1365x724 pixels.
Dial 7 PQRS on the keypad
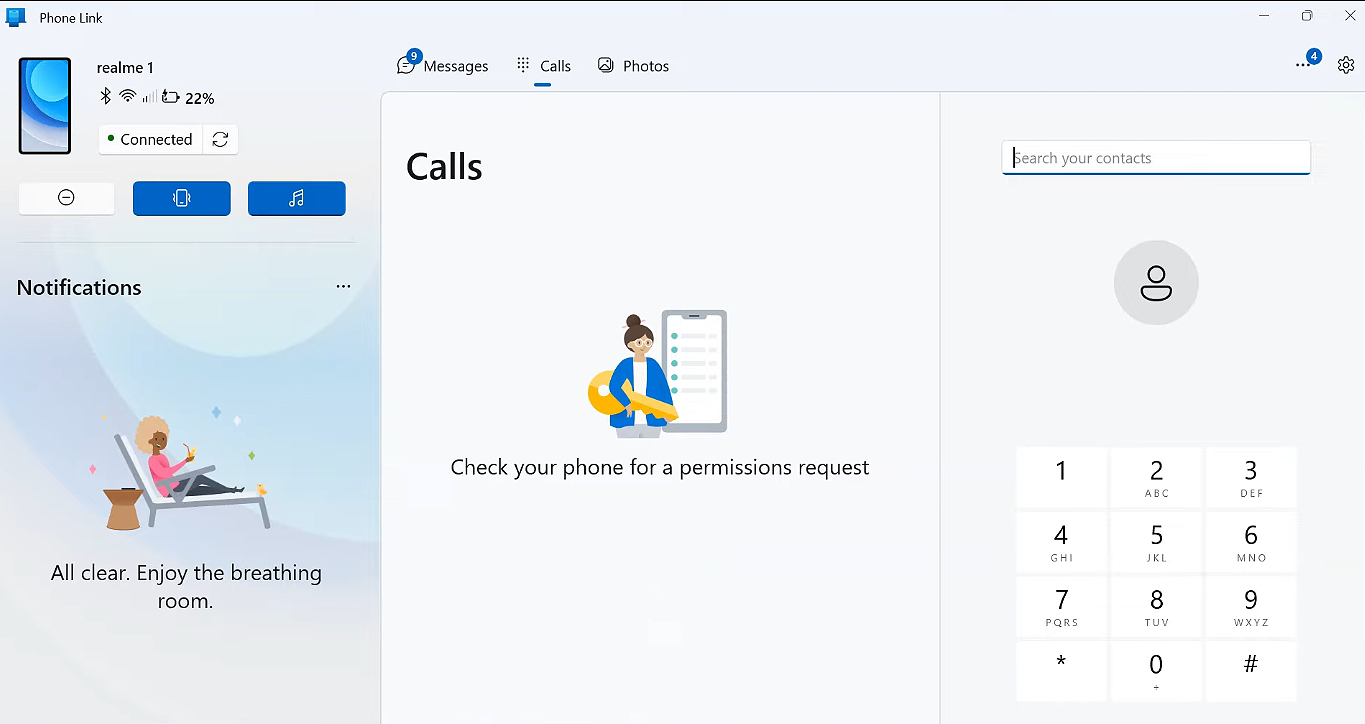pos(1061,607)
